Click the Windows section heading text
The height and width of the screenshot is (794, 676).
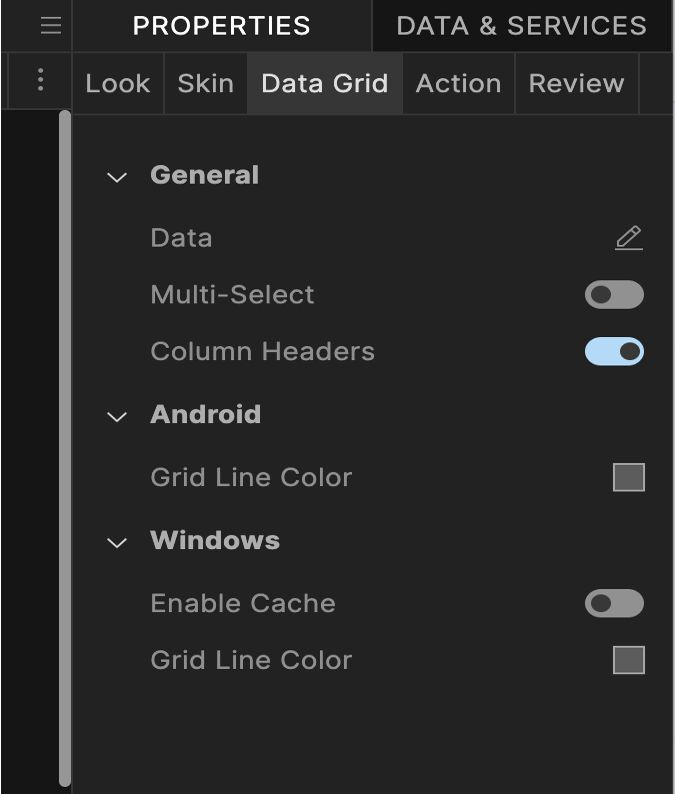(215, 540)
